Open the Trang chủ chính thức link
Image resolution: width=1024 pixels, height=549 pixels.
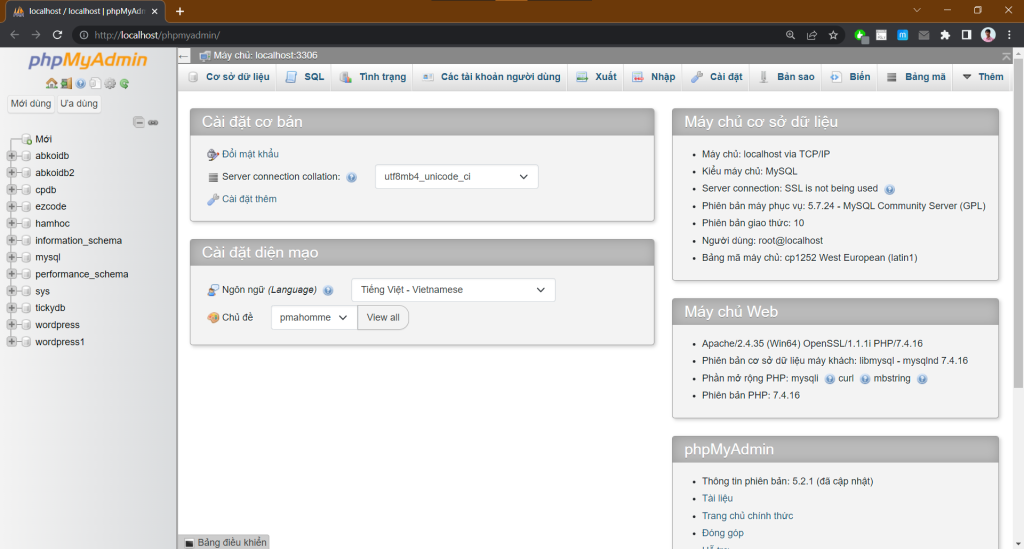click(747, 516)
